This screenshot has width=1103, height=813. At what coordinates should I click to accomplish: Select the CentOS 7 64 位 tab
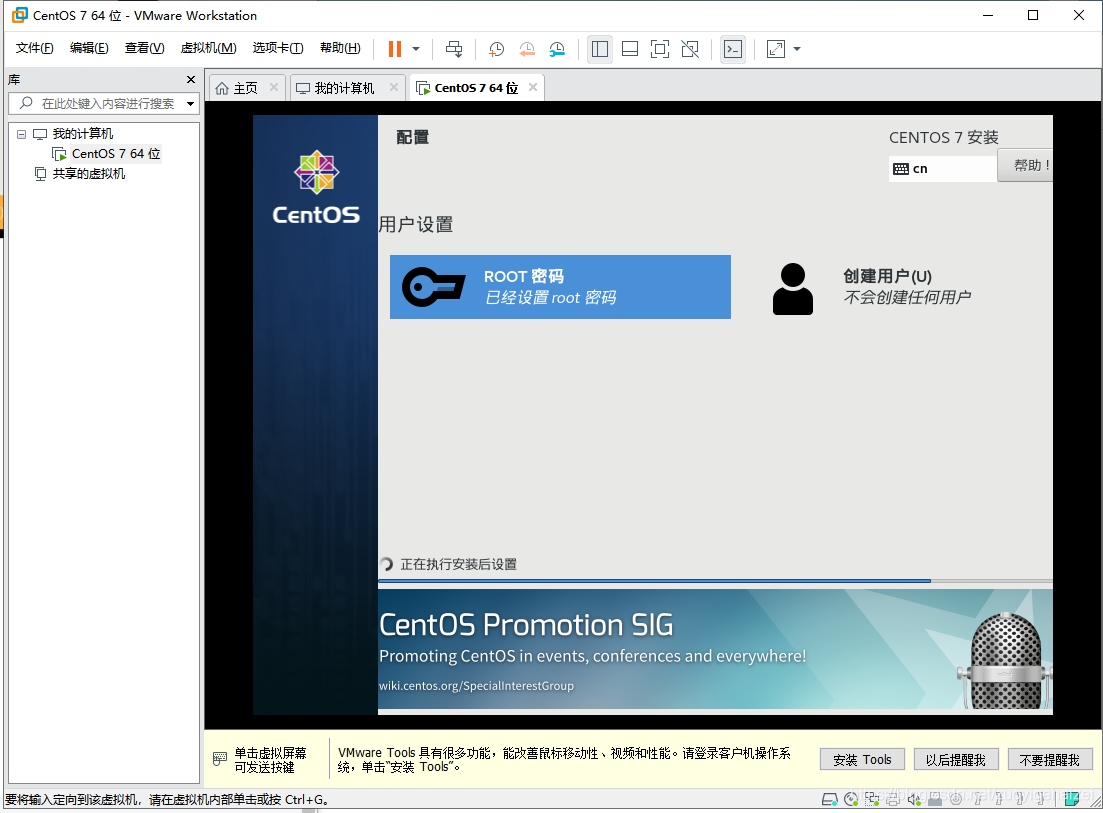(x=476, y=88)
